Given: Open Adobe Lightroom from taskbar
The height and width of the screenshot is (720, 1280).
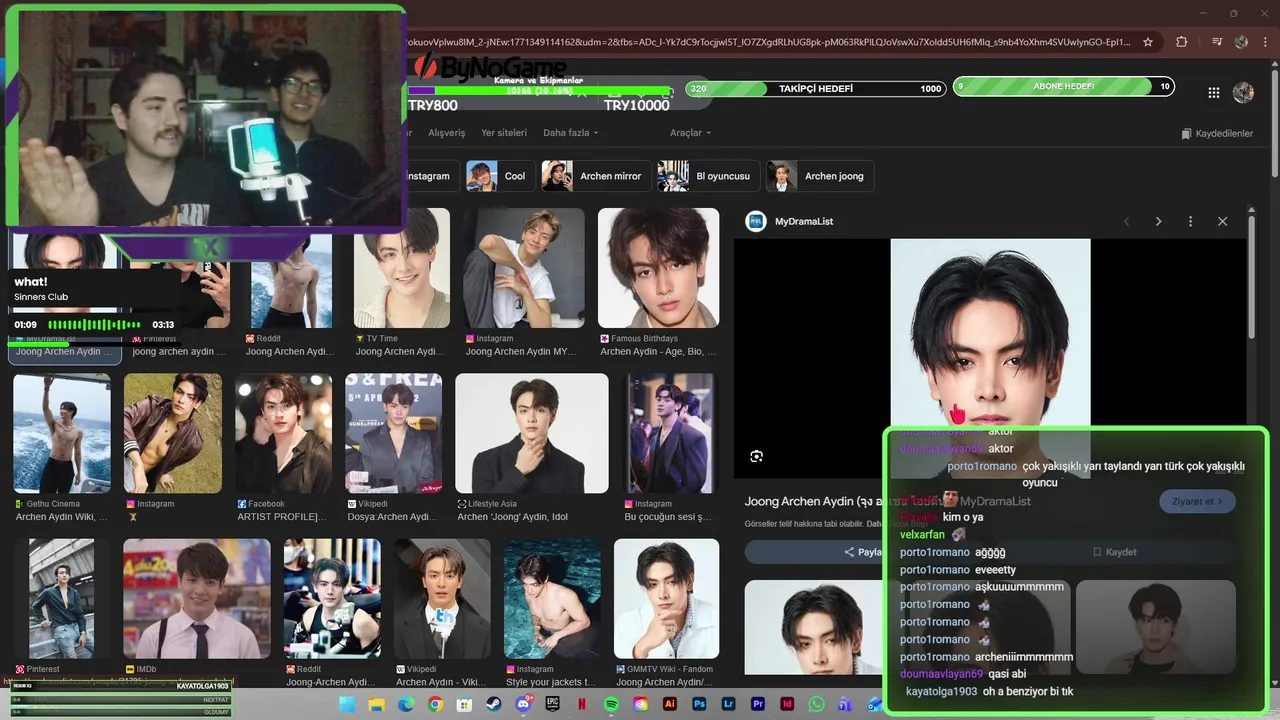Looking at the screenshot, I should pos(729,704).
